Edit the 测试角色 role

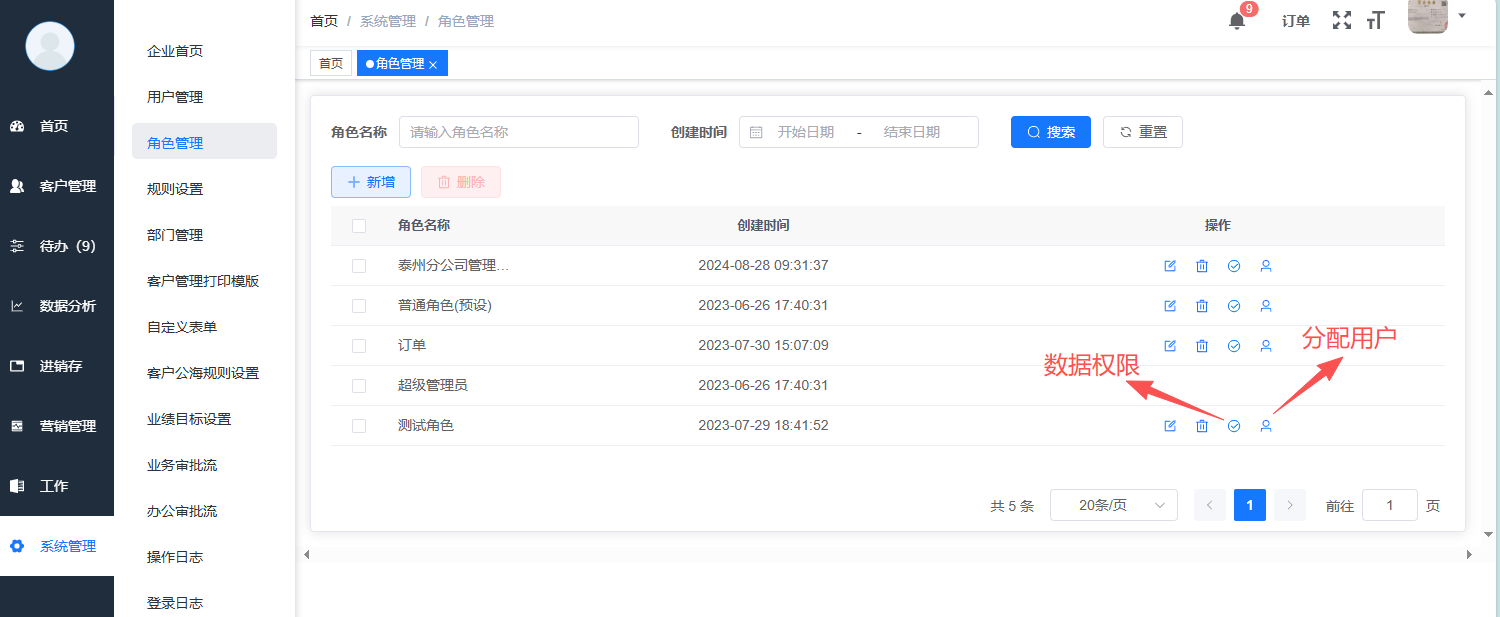point(1170,426)
